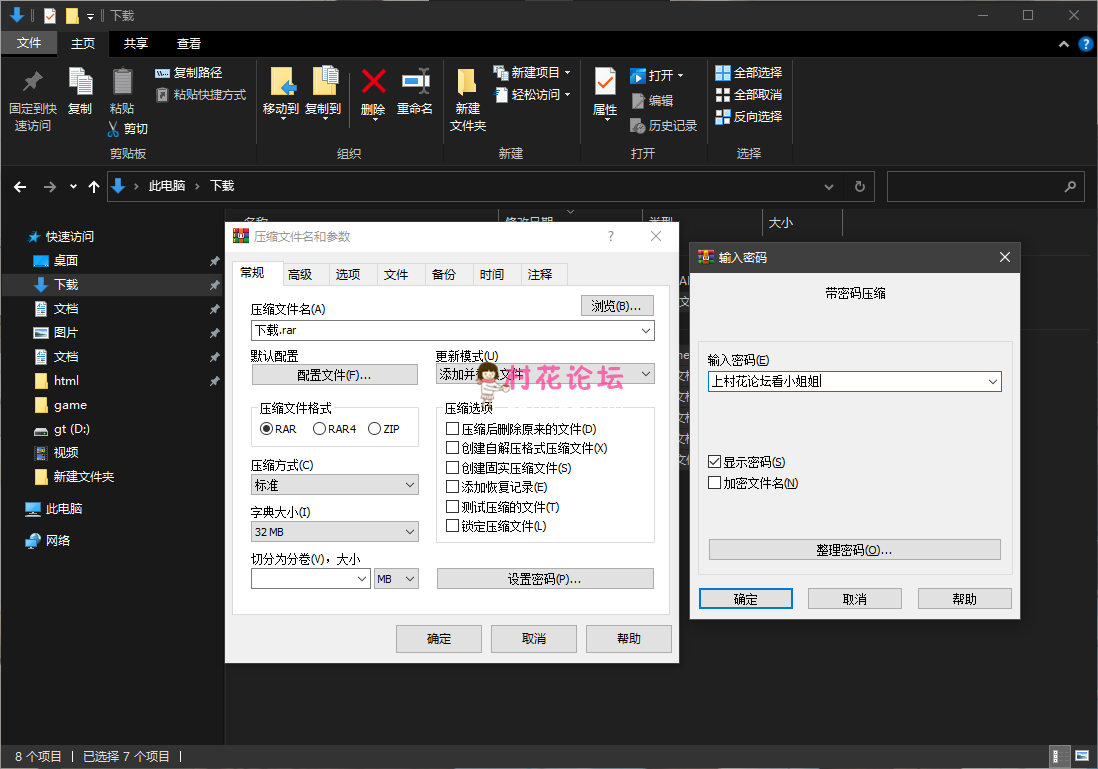The width and height of the screenshot is (1098, 769).
Task: Click the 整理密码(O)... button
Action: point(854,550)
